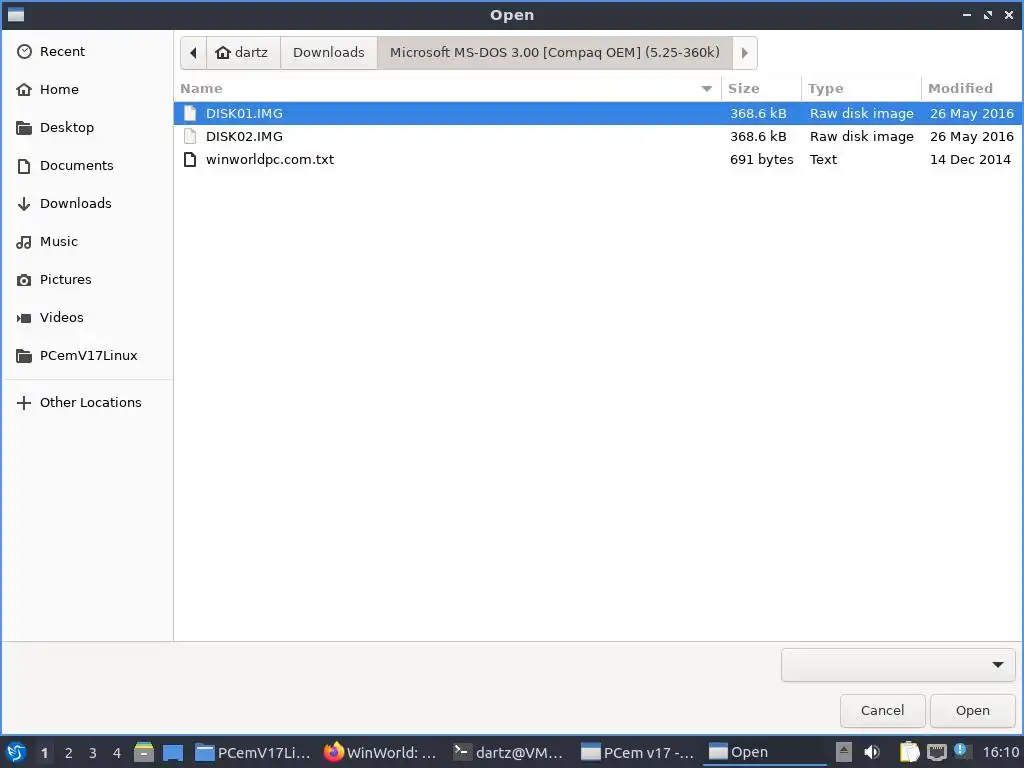Open the start menu icon in taskbar
Screen dimensions: 1024x768
point(16,752)
